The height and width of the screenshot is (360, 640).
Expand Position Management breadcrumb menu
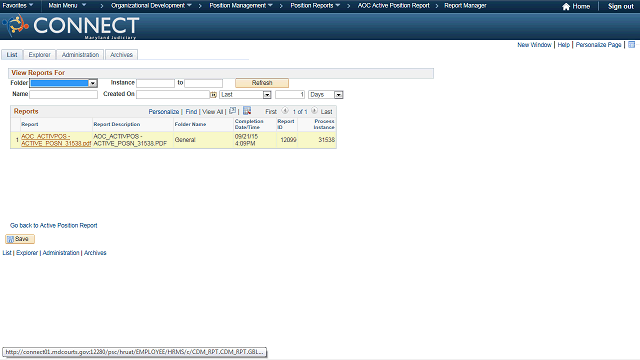(x=241, y=6)
